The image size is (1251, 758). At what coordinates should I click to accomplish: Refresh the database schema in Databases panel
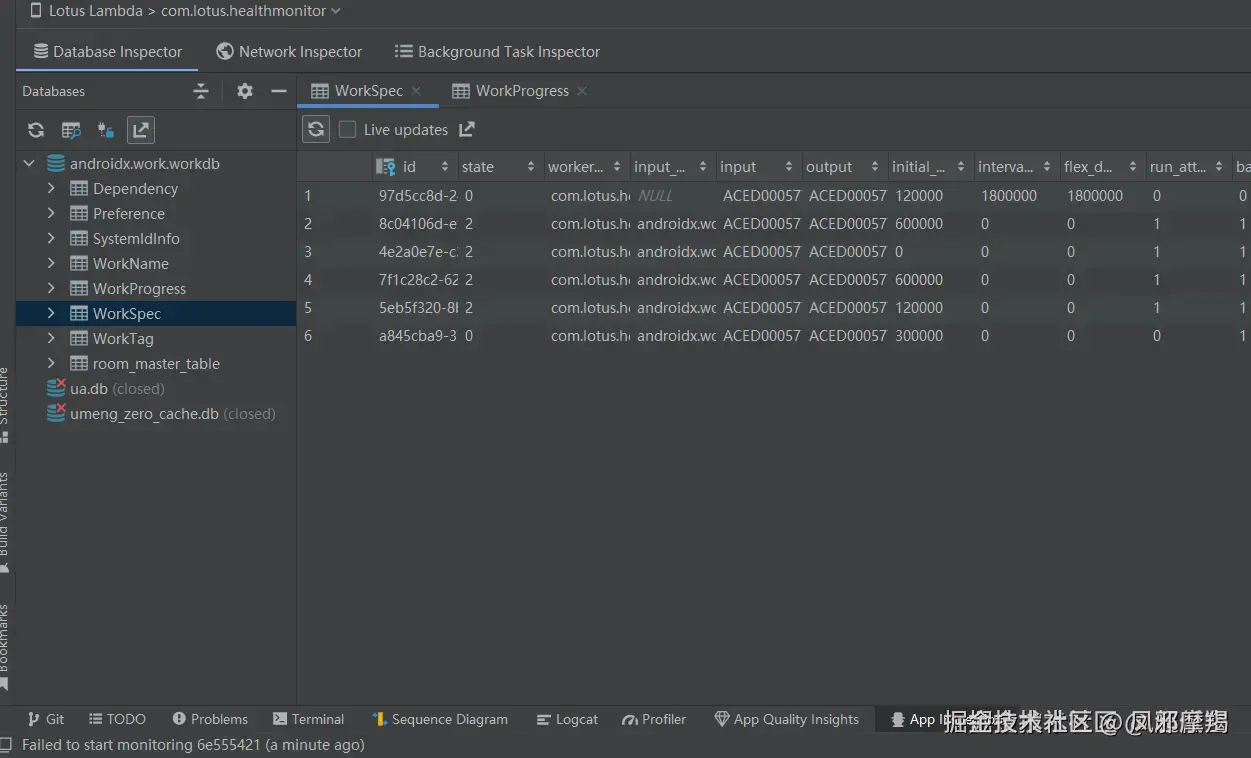coord(36,130)
